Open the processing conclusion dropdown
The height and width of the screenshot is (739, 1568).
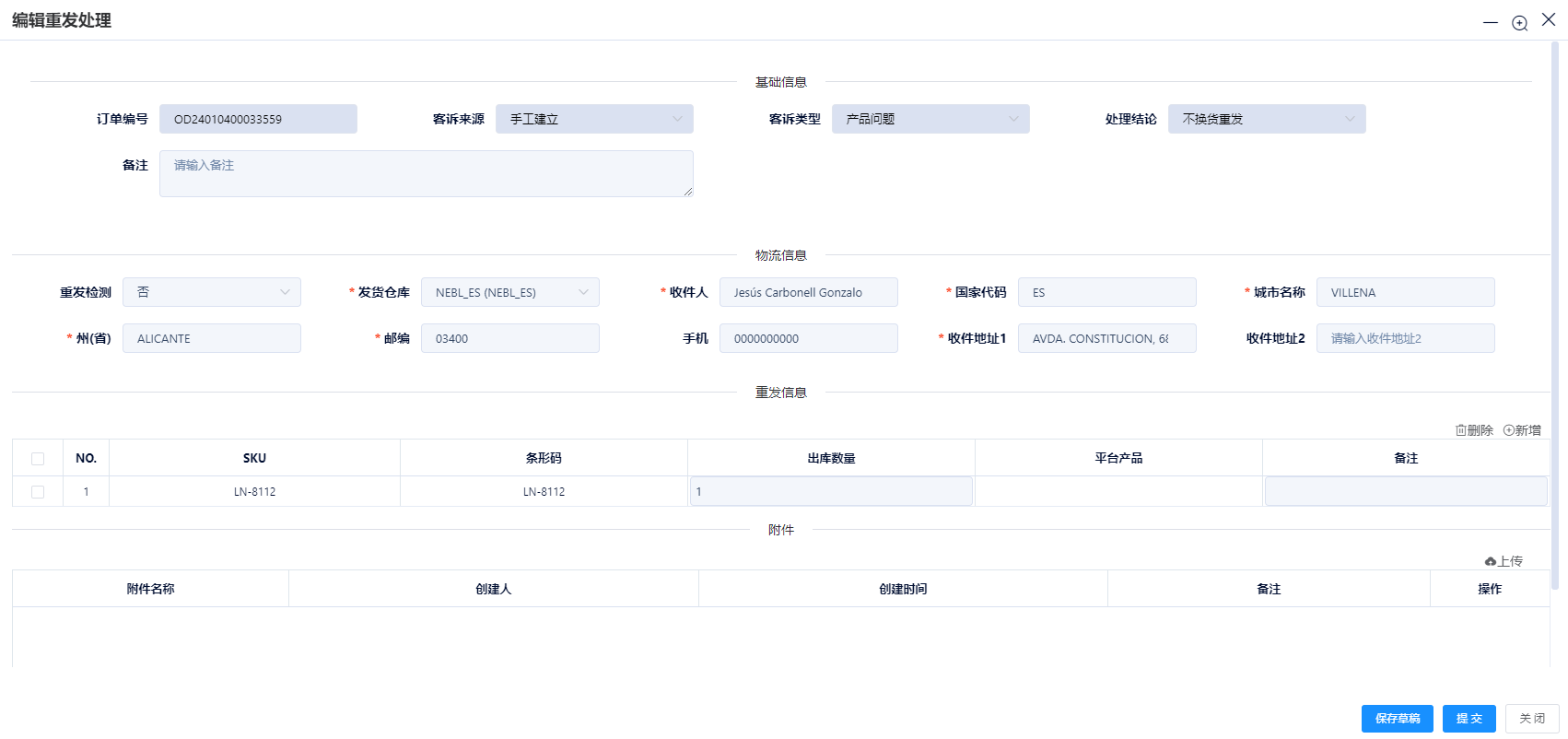tap(1267, 119)
